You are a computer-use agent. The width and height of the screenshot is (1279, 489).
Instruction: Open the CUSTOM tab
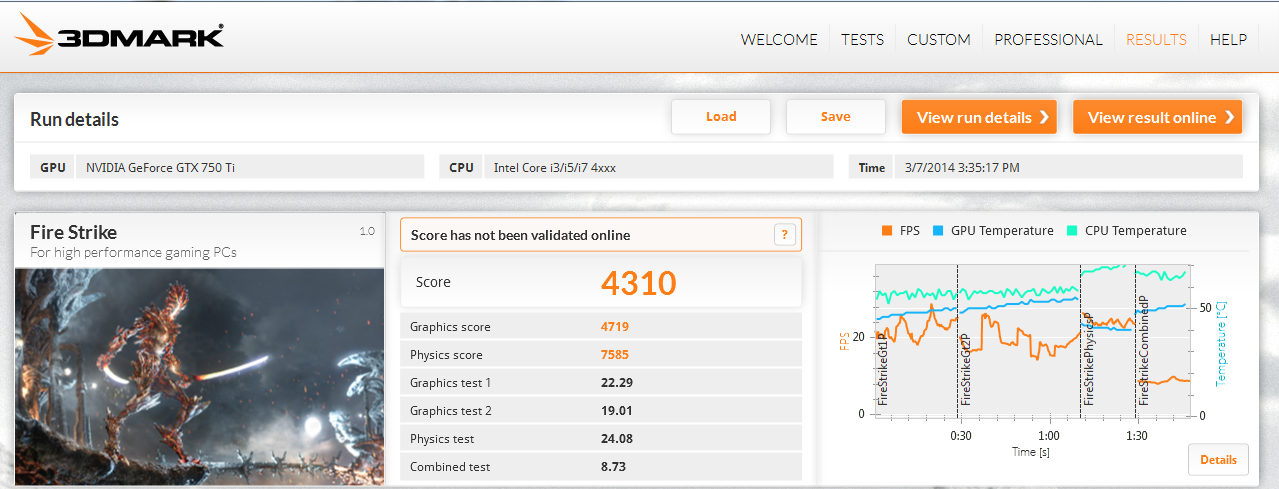(x=939, y=40)
